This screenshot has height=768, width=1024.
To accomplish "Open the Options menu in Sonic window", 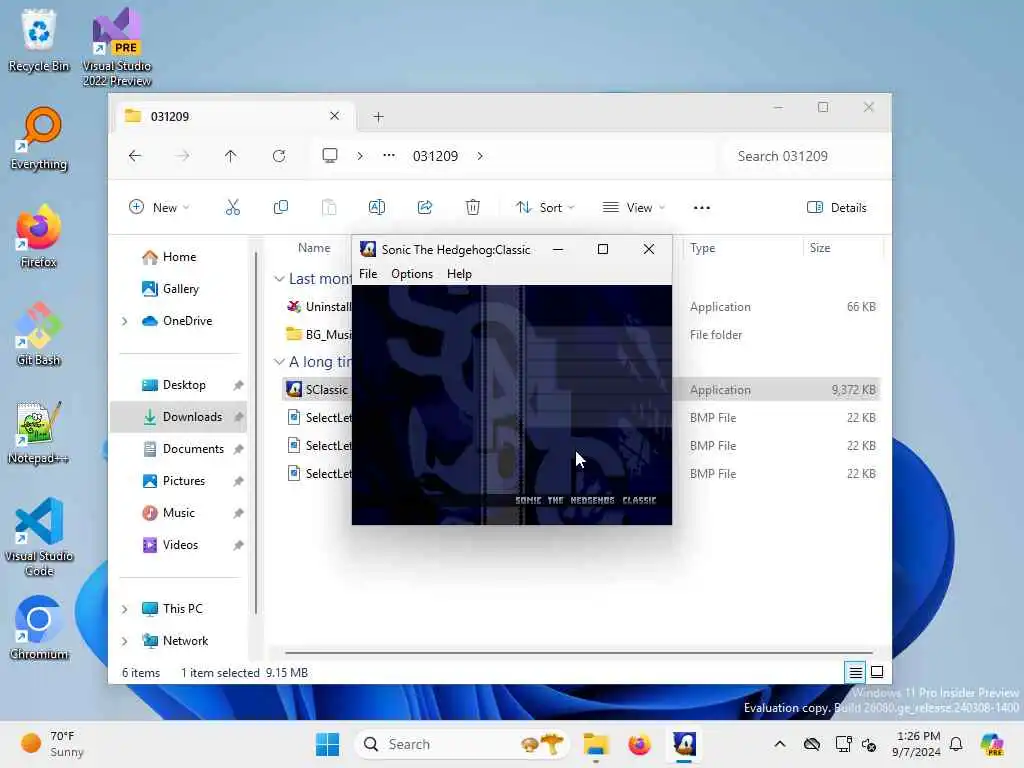I will point(411,274).
